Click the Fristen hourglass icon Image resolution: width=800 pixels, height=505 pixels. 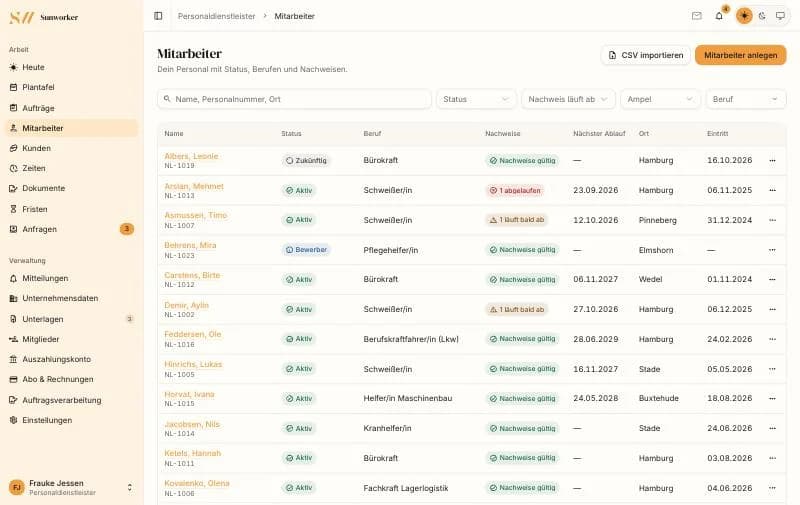[x=13, y=209]
